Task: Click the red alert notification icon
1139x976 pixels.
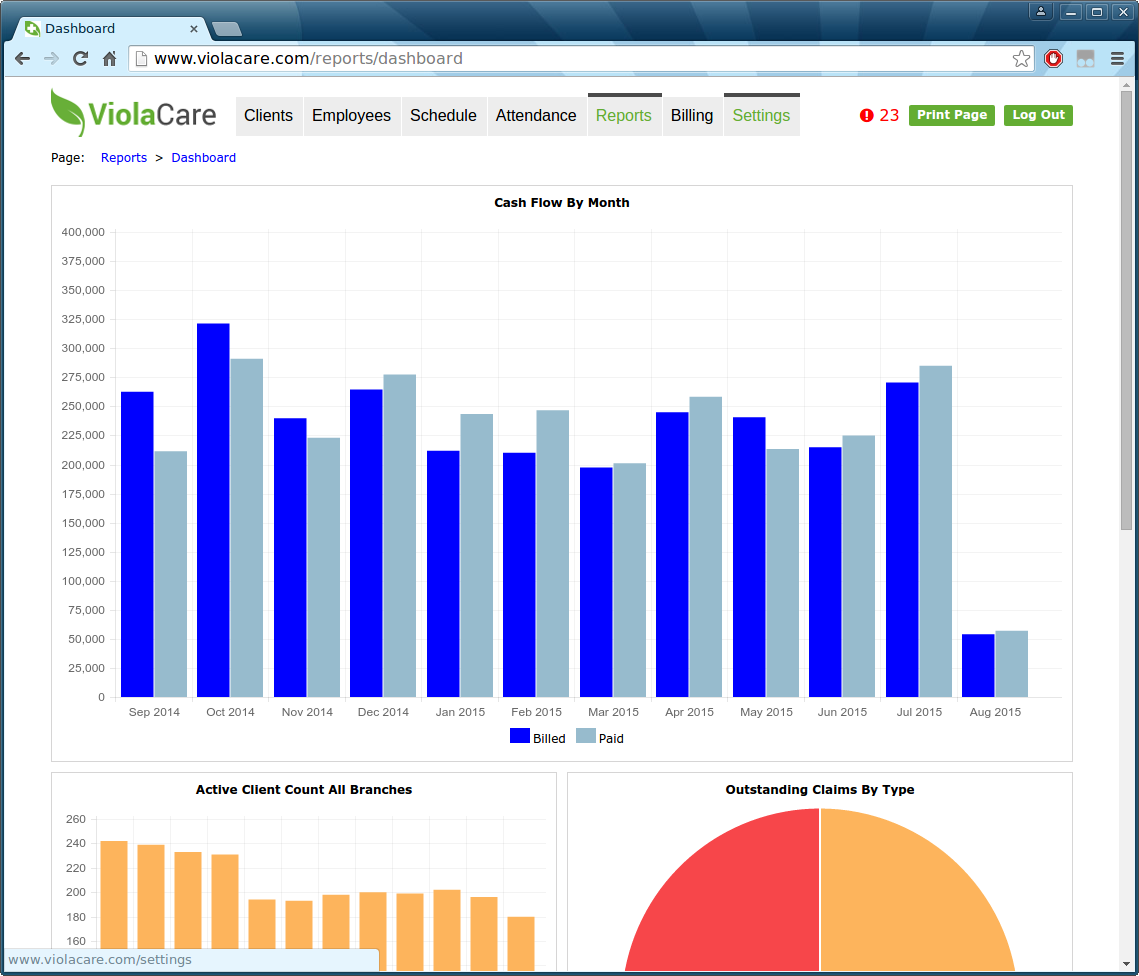Action: pyautogui.click(x=866, y=115)
